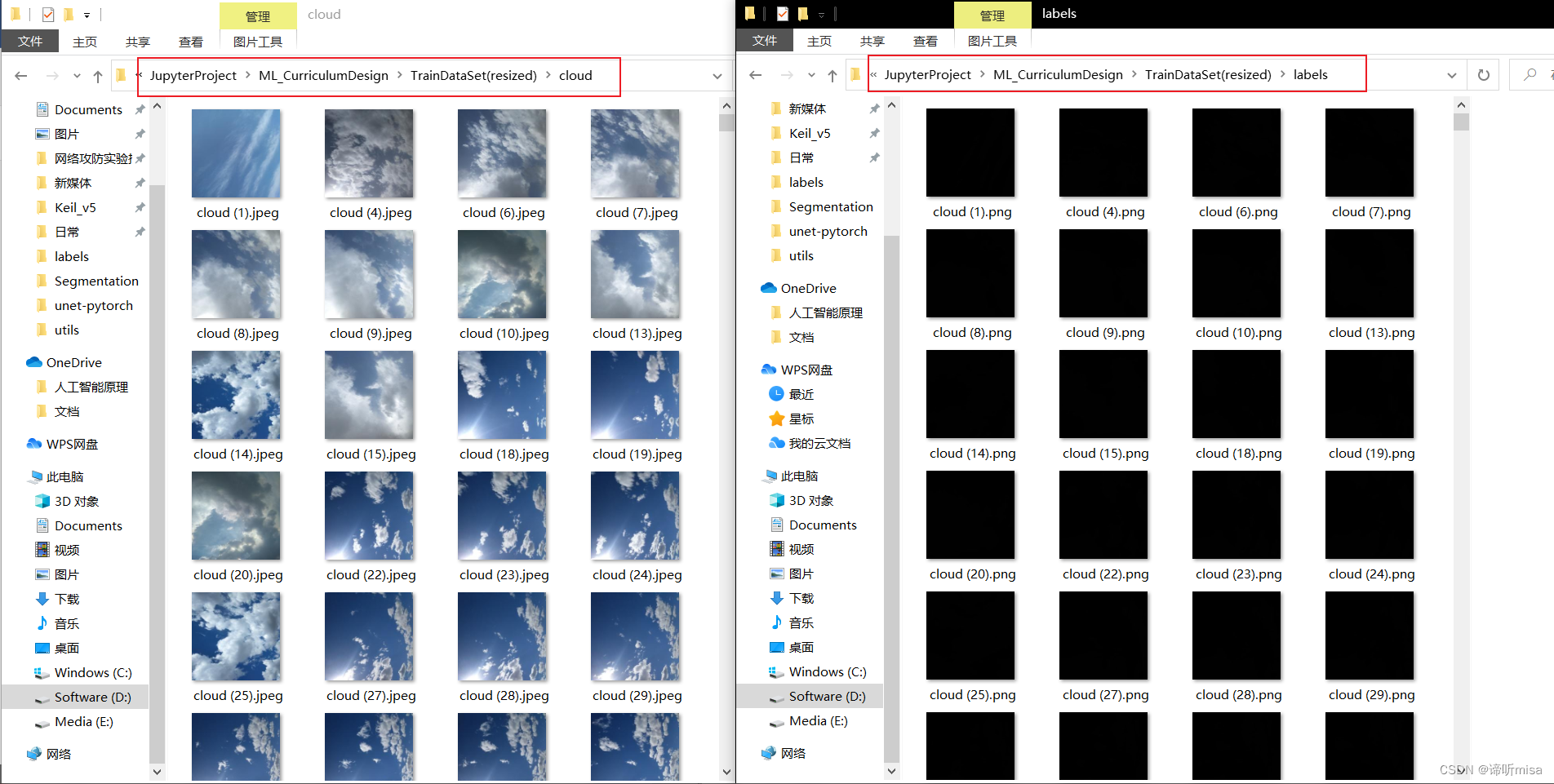Click JupyterProject in the cloud window address path
The height and width of the screenshot is (784, 1554).
click(x=193, y=75)
